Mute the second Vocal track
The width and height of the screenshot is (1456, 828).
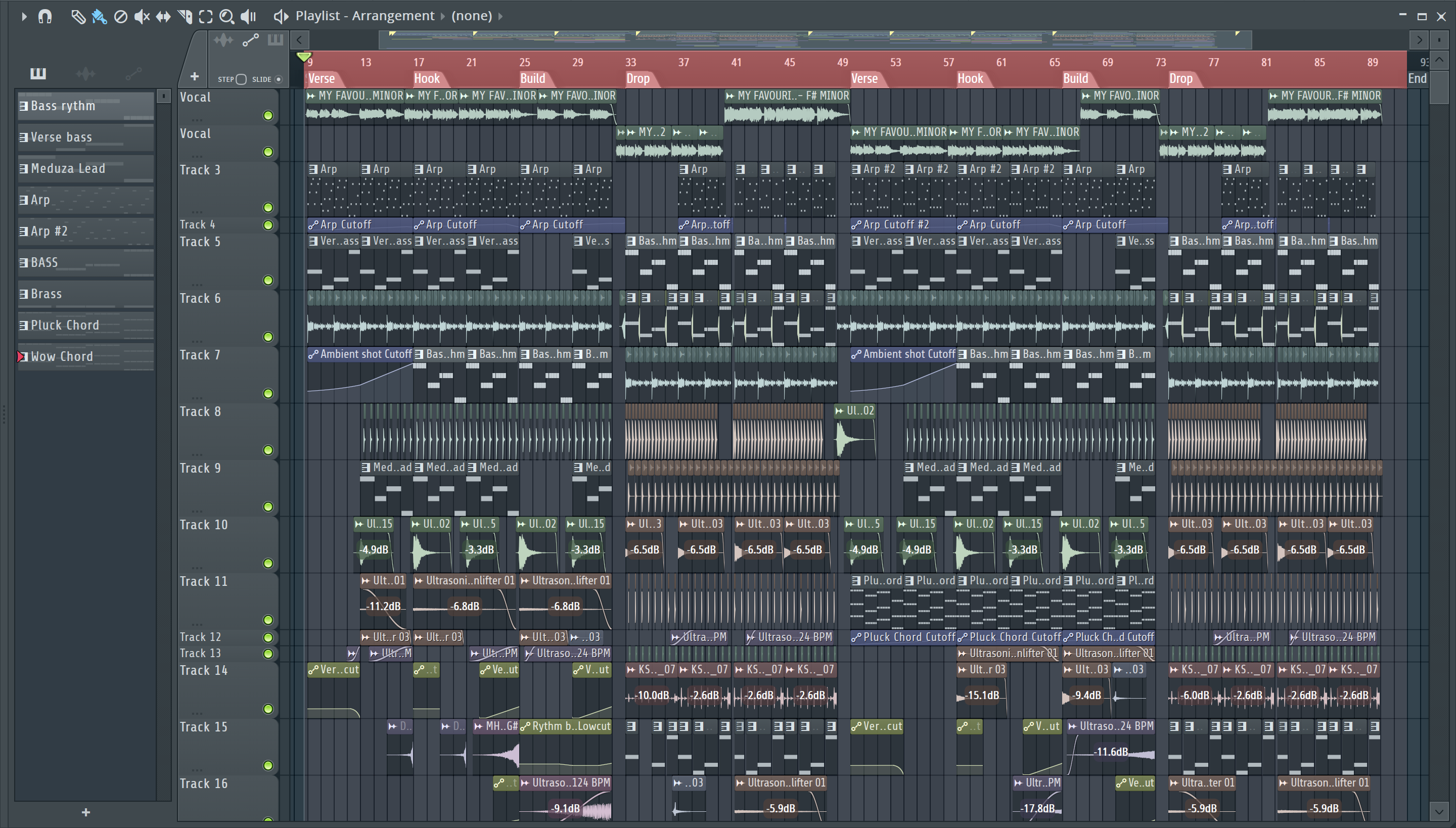(x=268, y=152)
